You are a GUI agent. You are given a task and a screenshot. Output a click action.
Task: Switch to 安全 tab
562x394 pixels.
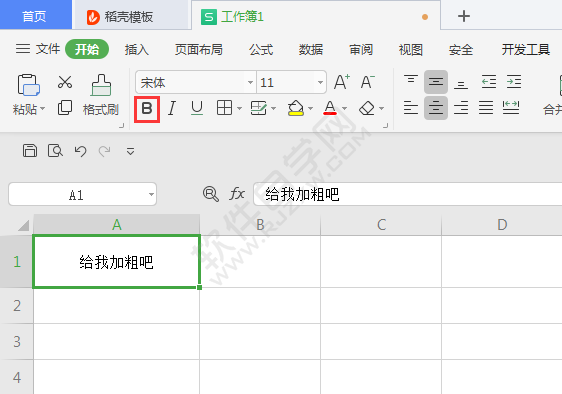coord(461,49)
